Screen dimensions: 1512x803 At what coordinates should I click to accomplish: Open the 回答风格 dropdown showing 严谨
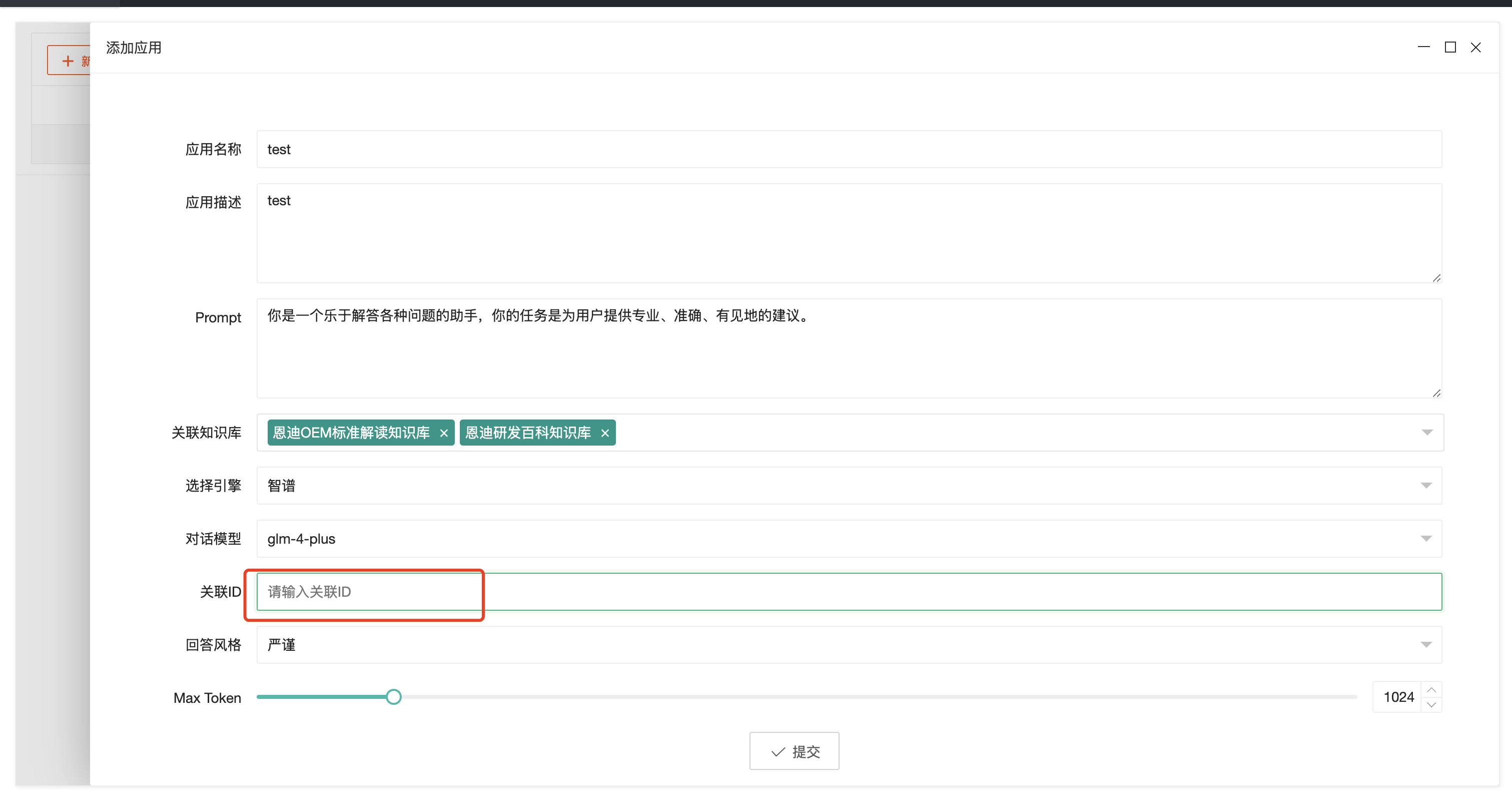[849, 644]
